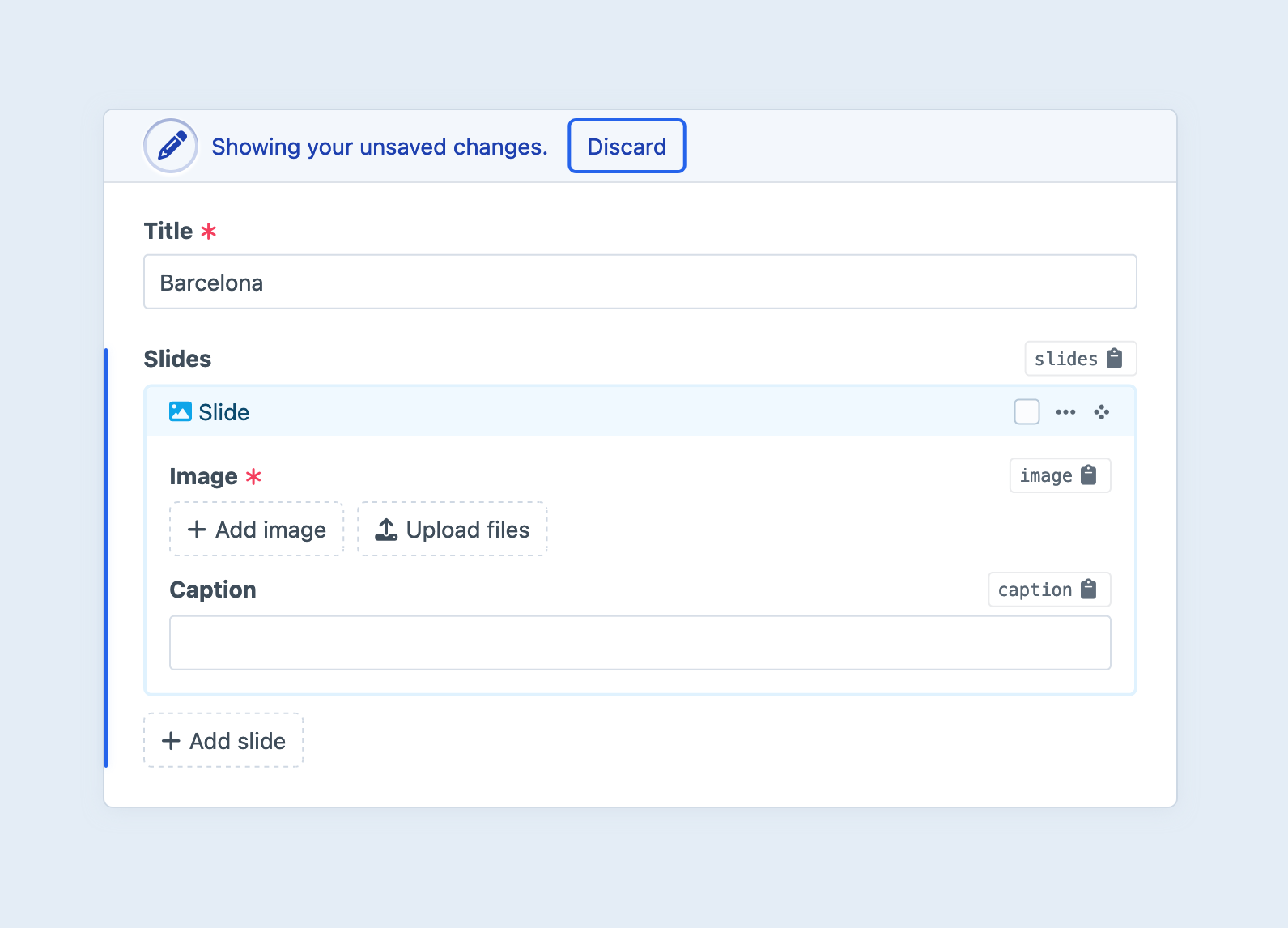Discard the unsaved changes

pos(627,147)
